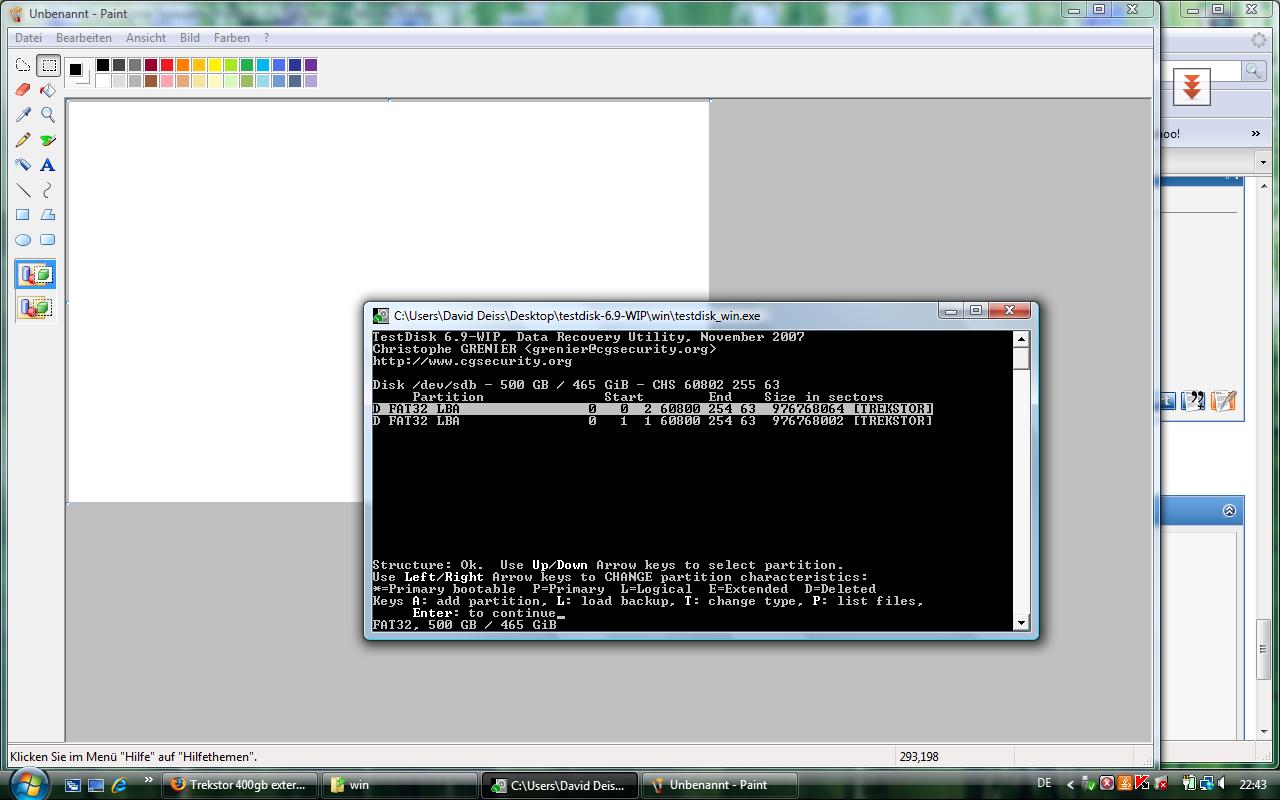Click the foreground/background color indicator box

pos(78,72)
